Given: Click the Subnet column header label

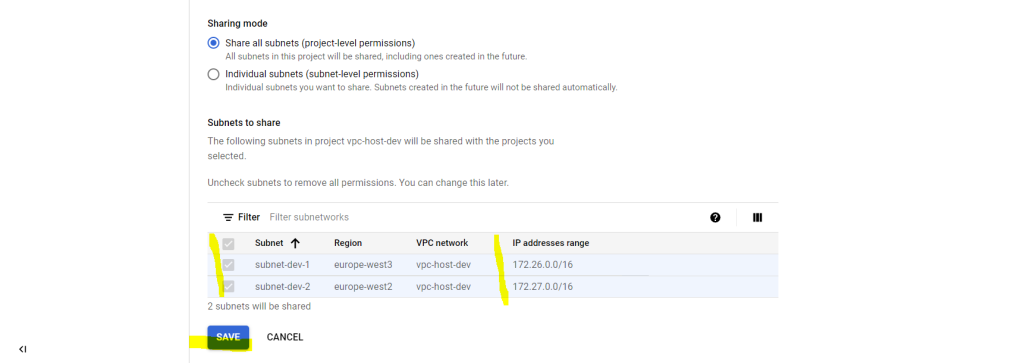Looking at the screenshot, I should click(x=269, y=243).
